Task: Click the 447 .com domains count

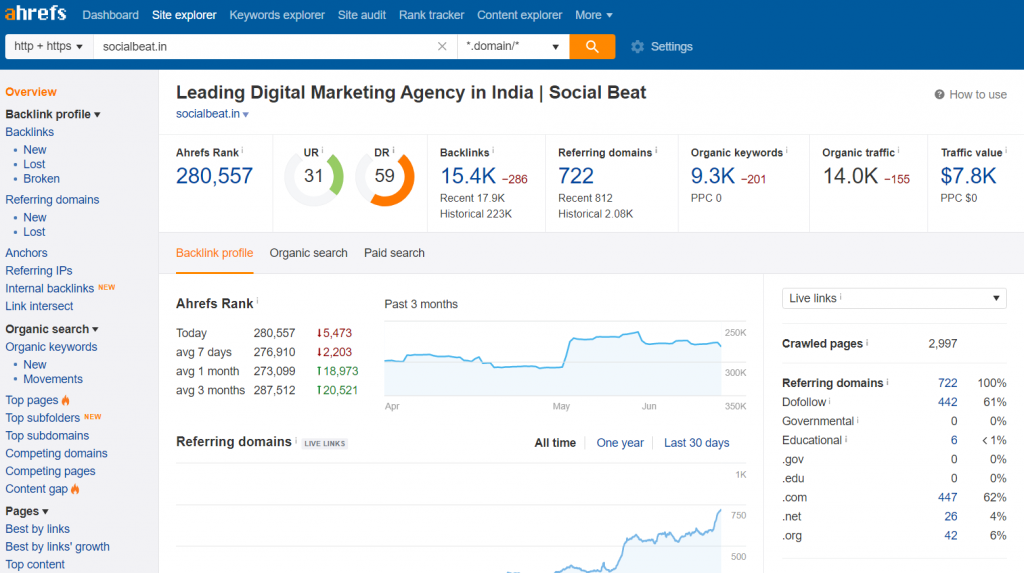Action: point(948,498)
